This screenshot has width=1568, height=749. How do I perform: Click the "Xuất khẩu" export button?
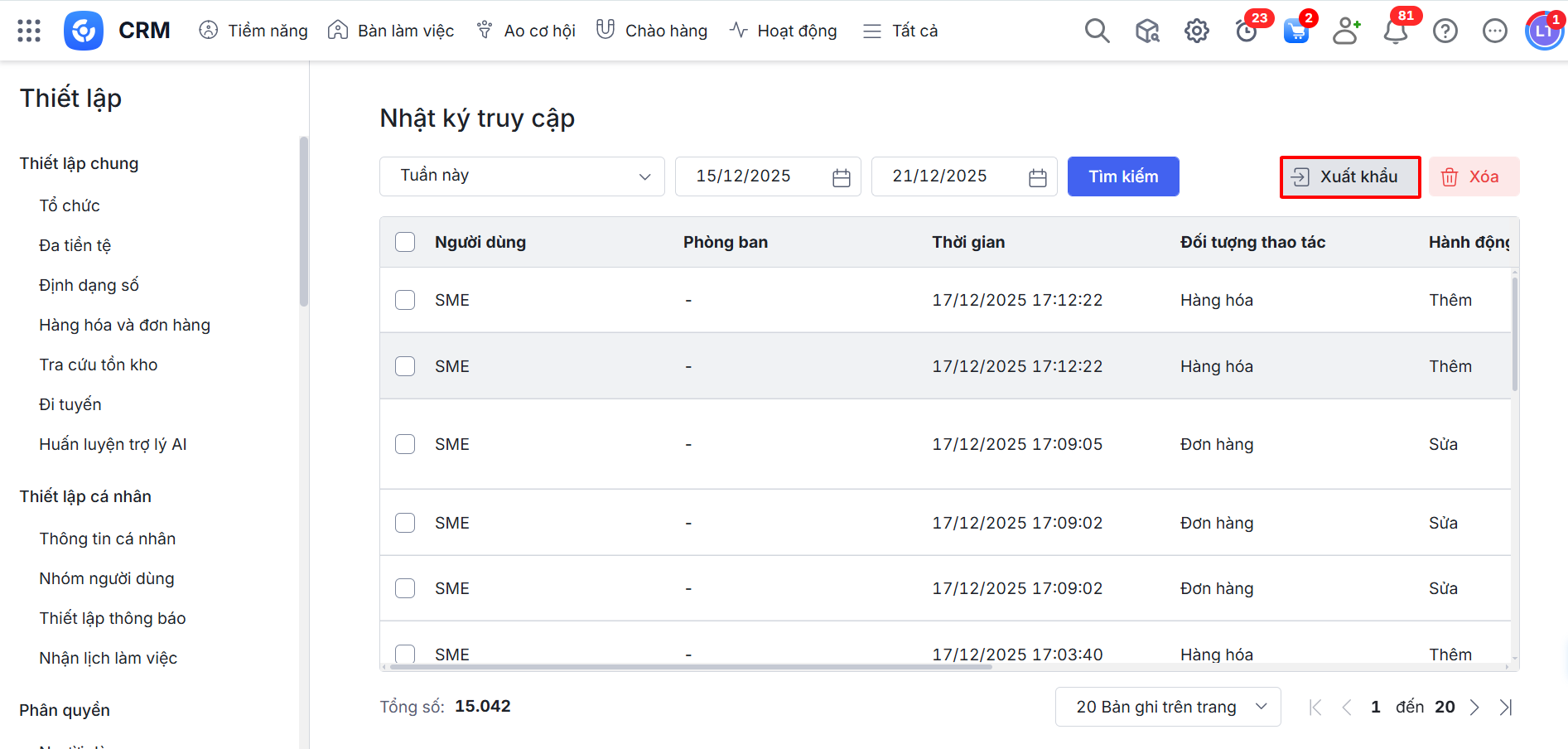[1350, 176]
